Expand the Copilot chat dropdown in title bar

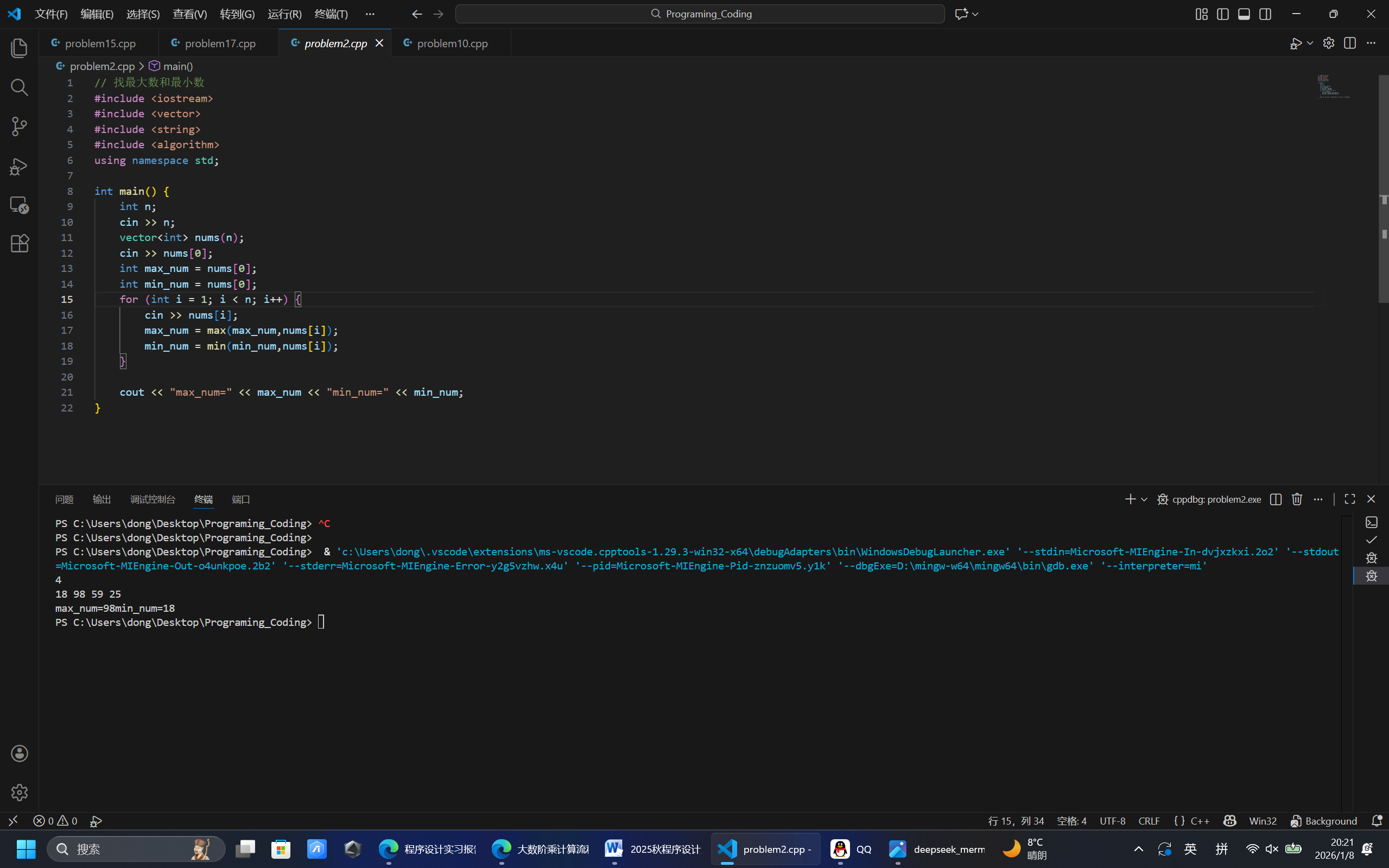tap(975, 14)
